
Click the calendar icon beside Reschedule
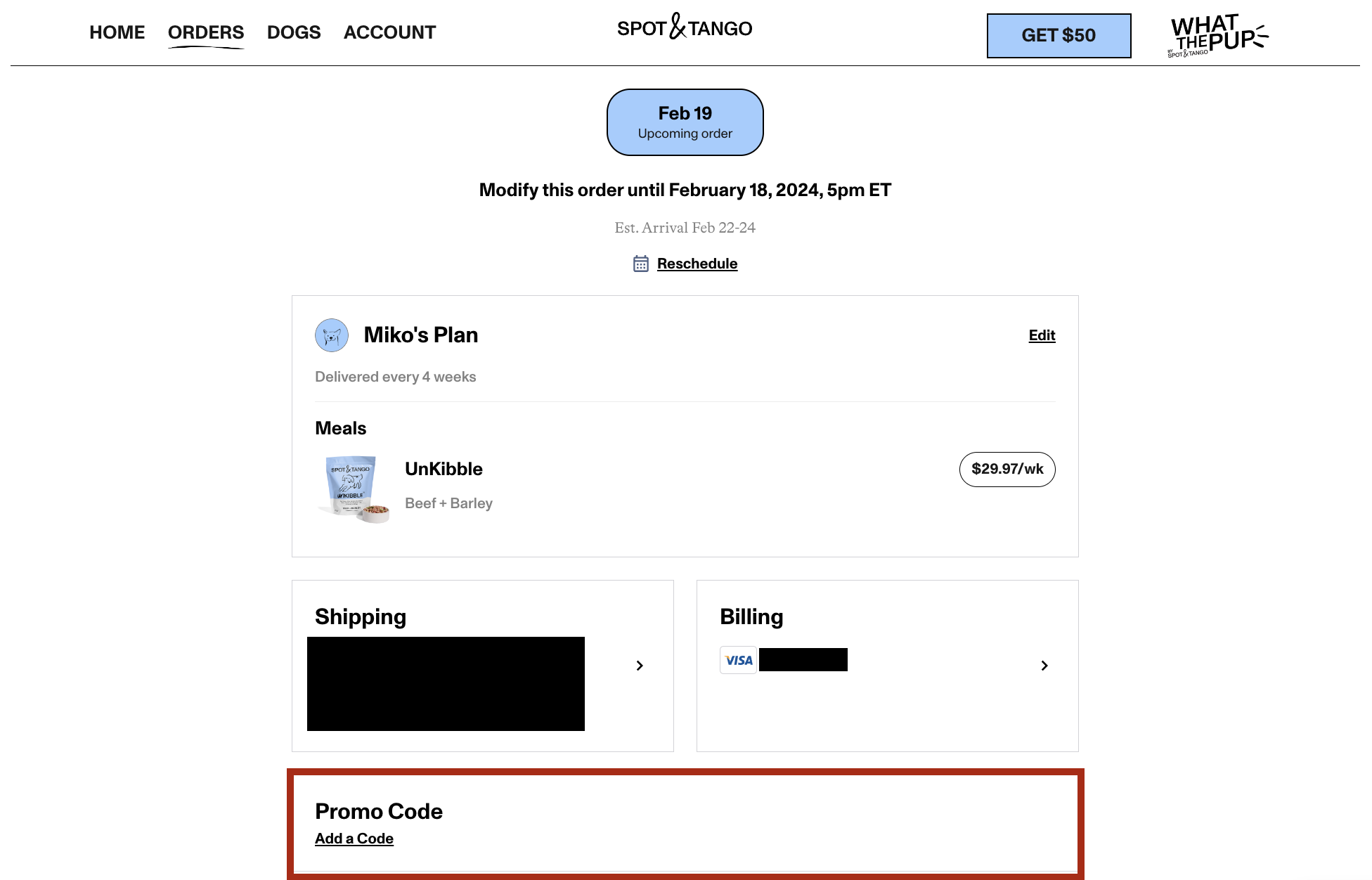coord(640,264)
